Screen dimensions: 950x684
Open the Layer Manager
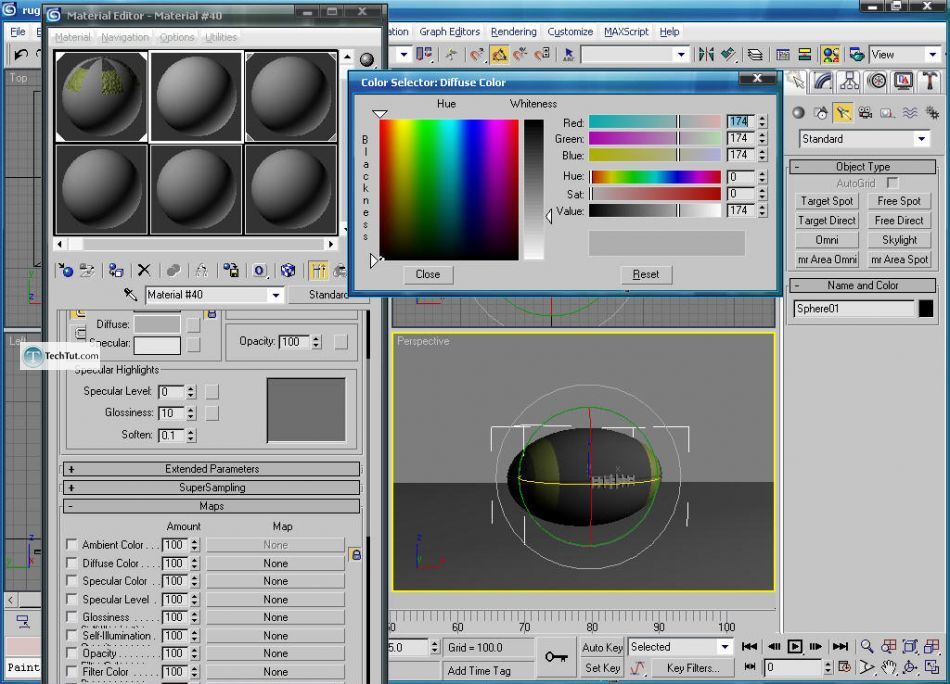(x=755, y=55)
